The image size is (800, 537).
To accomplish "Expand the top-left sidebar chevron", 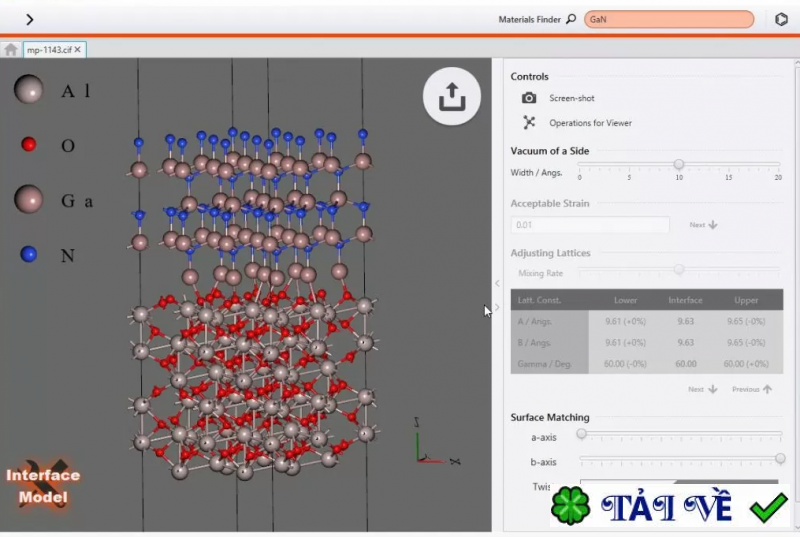I will 29,19.
